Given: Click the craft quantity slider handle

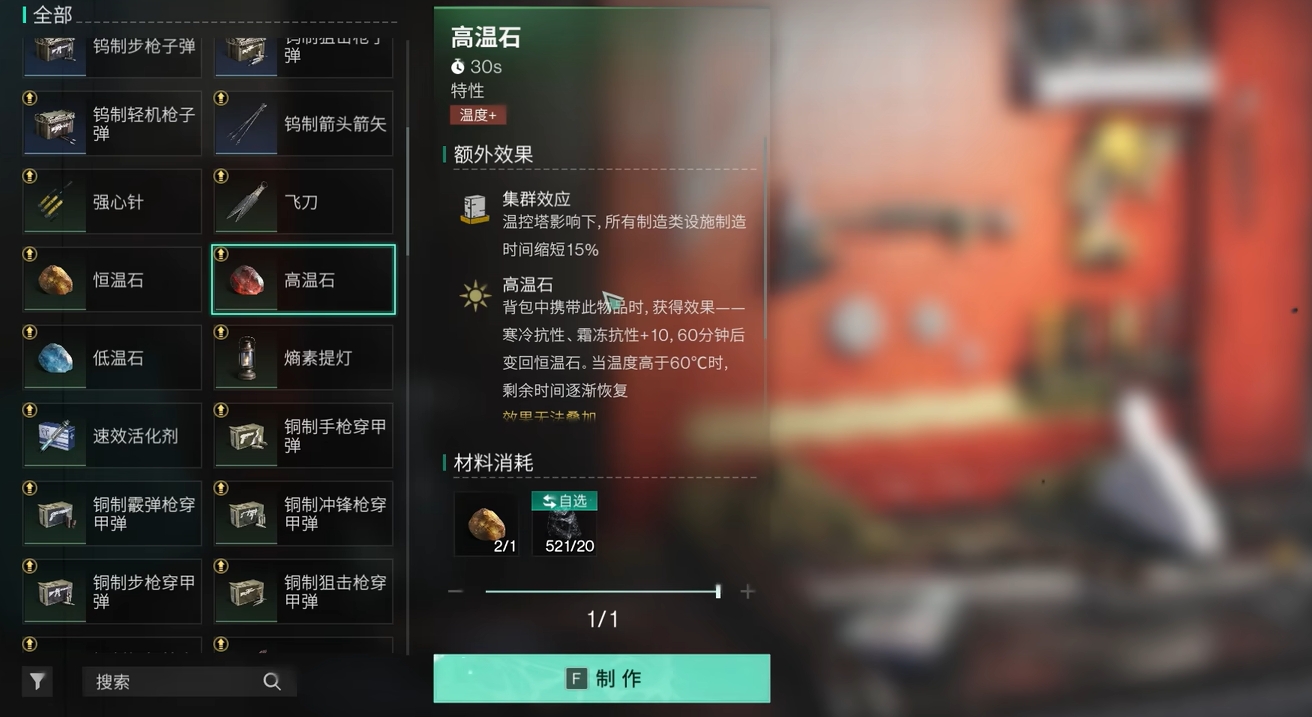Looking at the screenshot, I should 718,592.
